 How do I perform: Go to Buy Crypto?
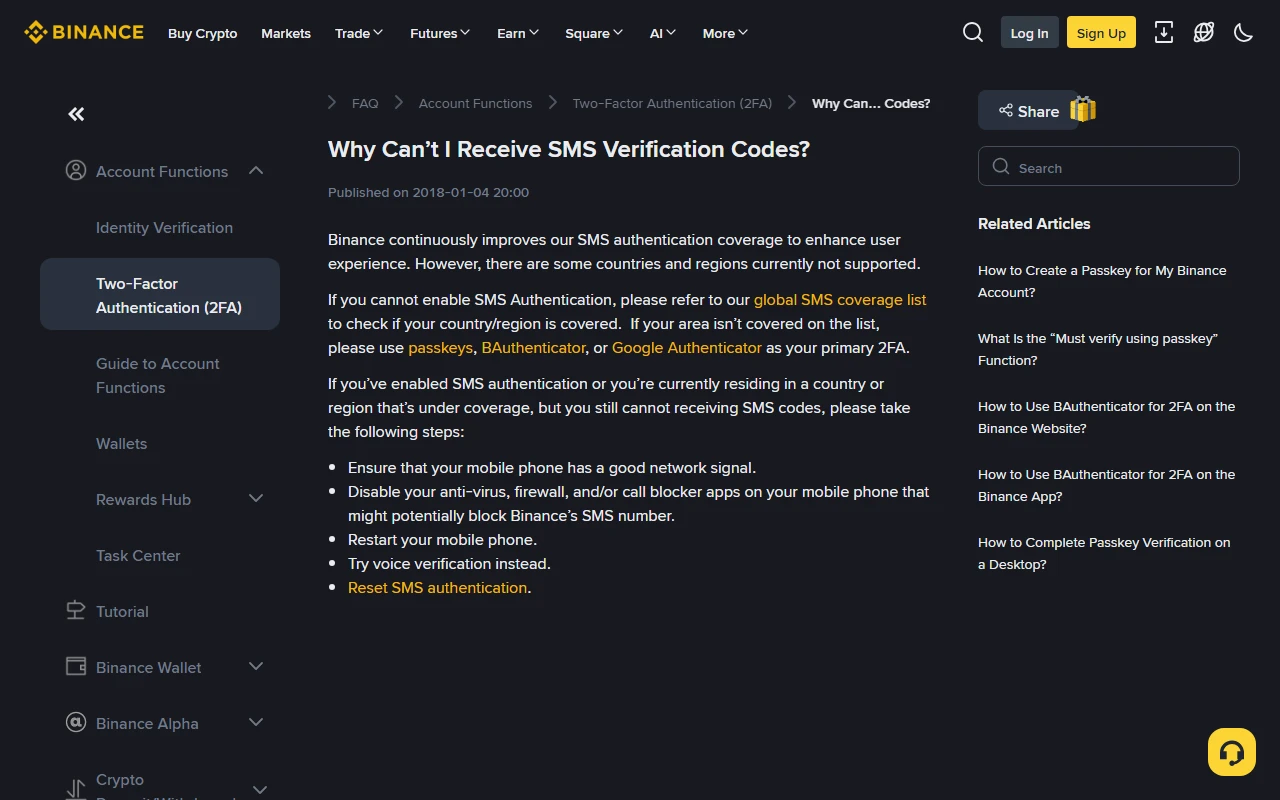(203, 33)
